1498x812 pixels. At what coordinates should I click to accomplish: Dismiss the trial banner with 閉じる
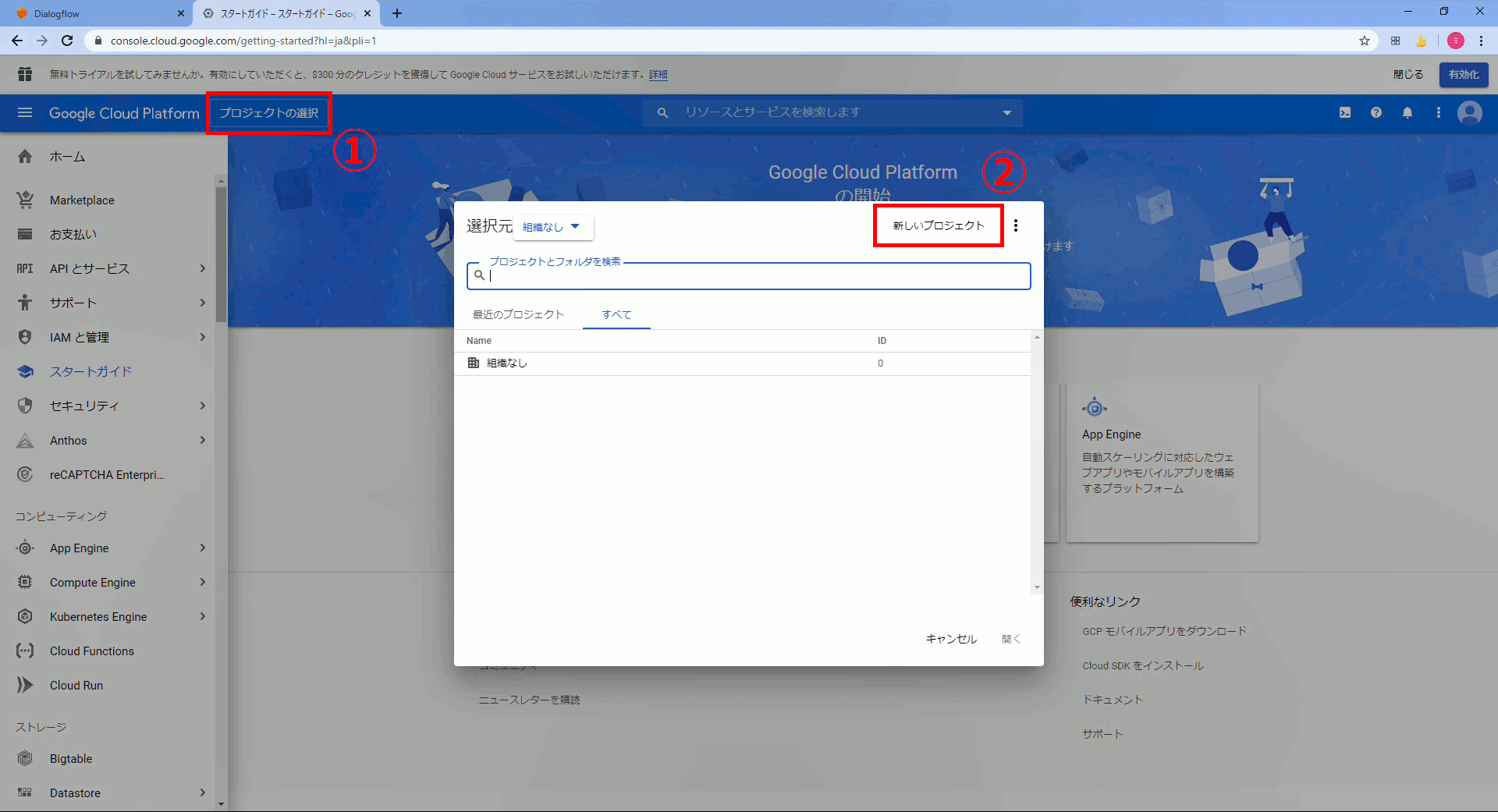click(1408, 75)
